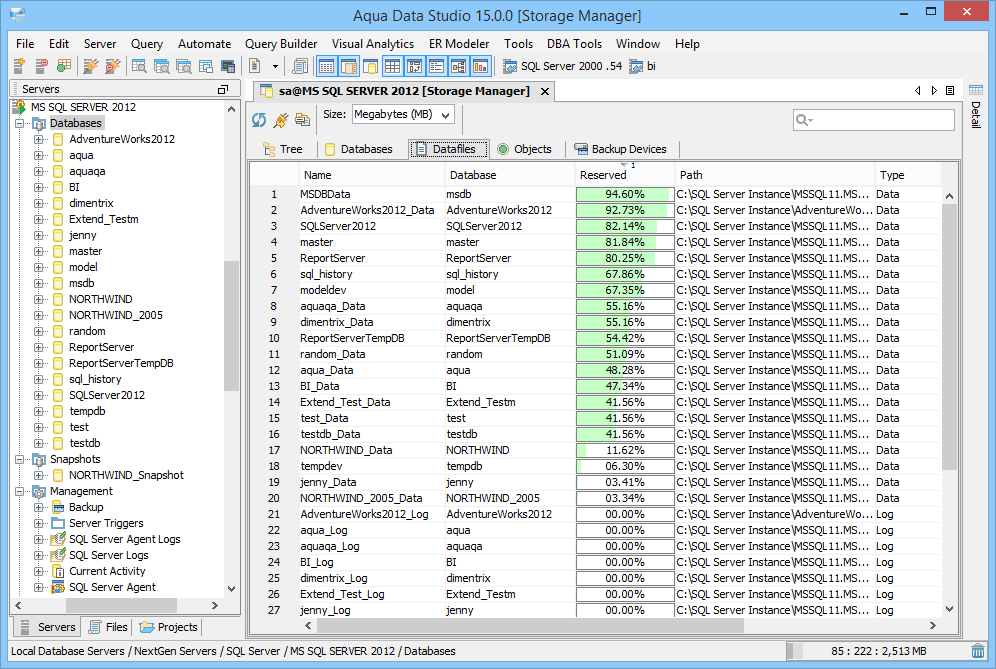
Task: Click the Path column header
Action: tap(775, 175)
